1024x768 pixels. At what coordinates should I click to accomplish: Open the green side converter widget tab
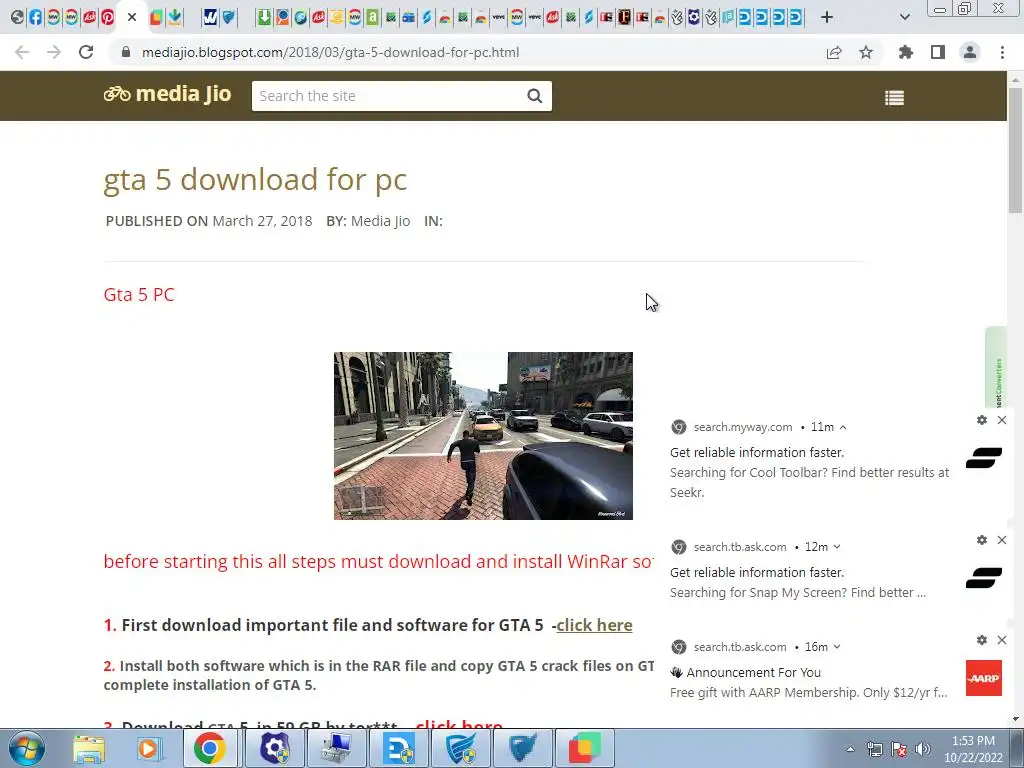click(x=996, y=367)
